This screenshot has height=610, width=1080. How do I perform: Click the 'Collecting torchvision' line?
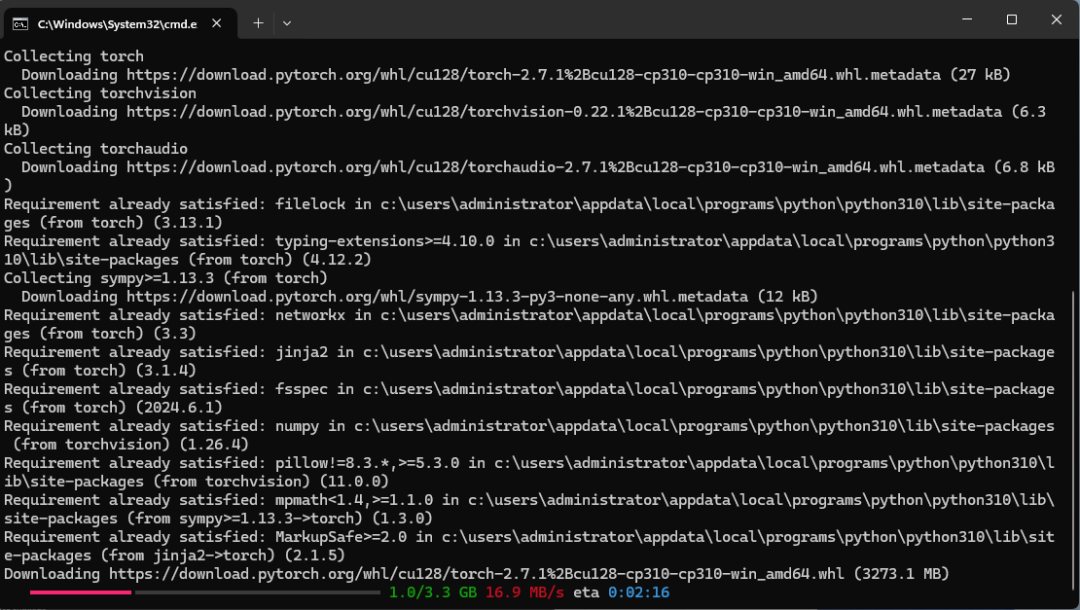point(100,93)
